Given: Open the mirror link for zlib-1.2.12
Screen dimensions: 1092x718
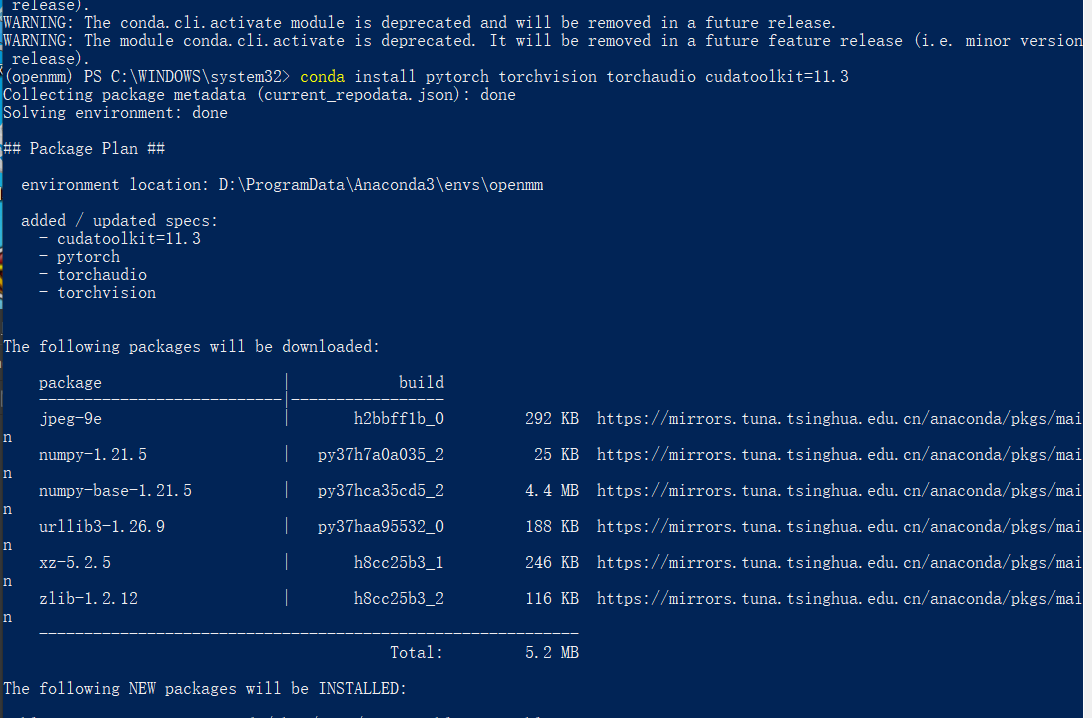Looking at the screenshot, I should coord(839,599).
